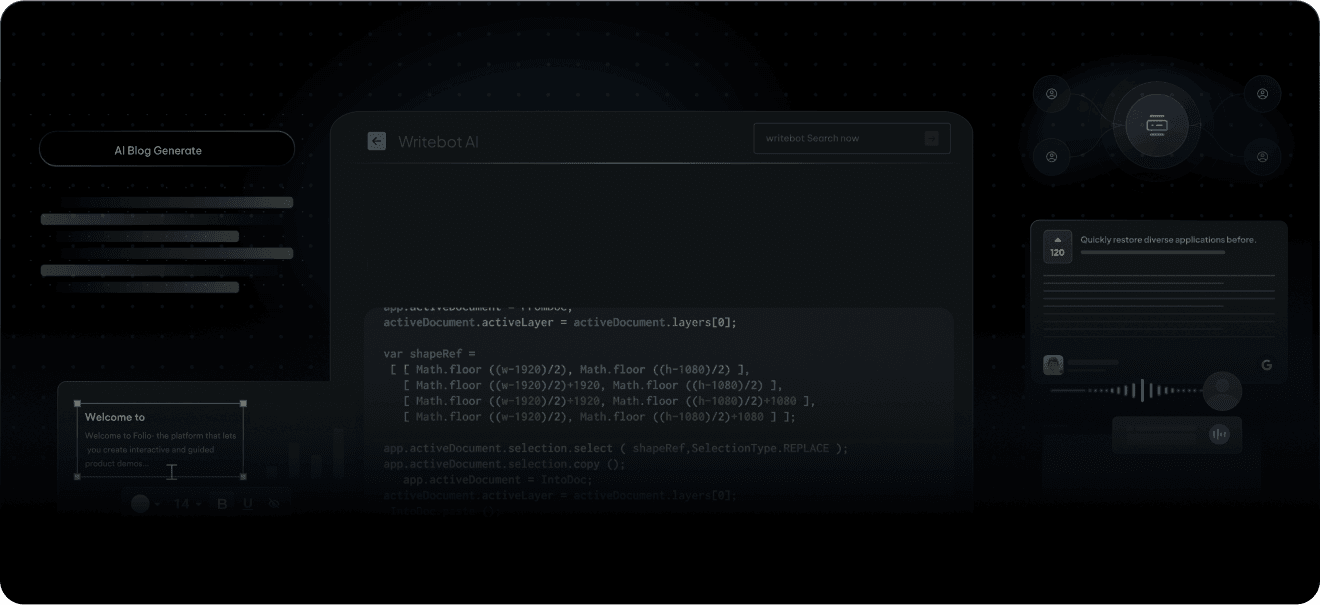
Task: Click the small square profile thumbnail near Google icon
Action: 1052,365
